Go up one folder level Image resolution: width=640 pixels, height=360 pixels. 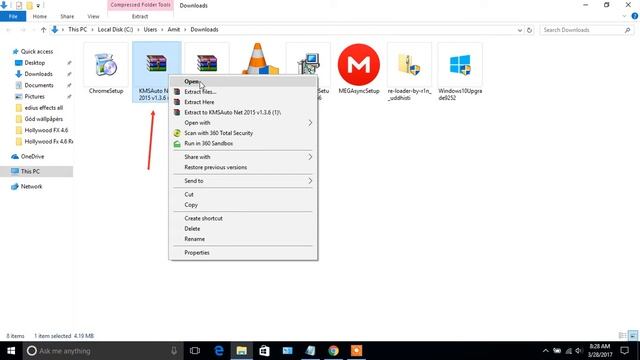click(x=43, y=30)
